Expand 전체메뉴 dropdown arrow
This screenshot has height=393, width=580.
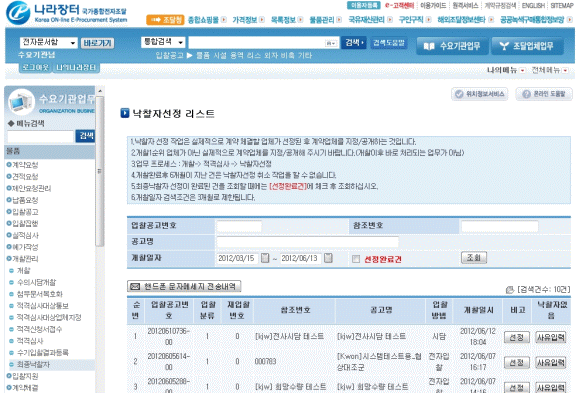click(x=565, y=70)
